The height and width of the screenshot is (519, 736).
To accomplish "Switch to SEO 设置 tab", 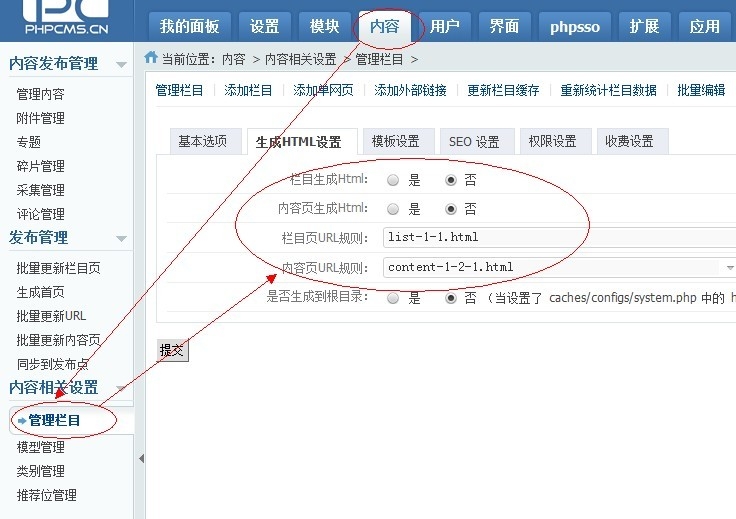I will point(477,141).
